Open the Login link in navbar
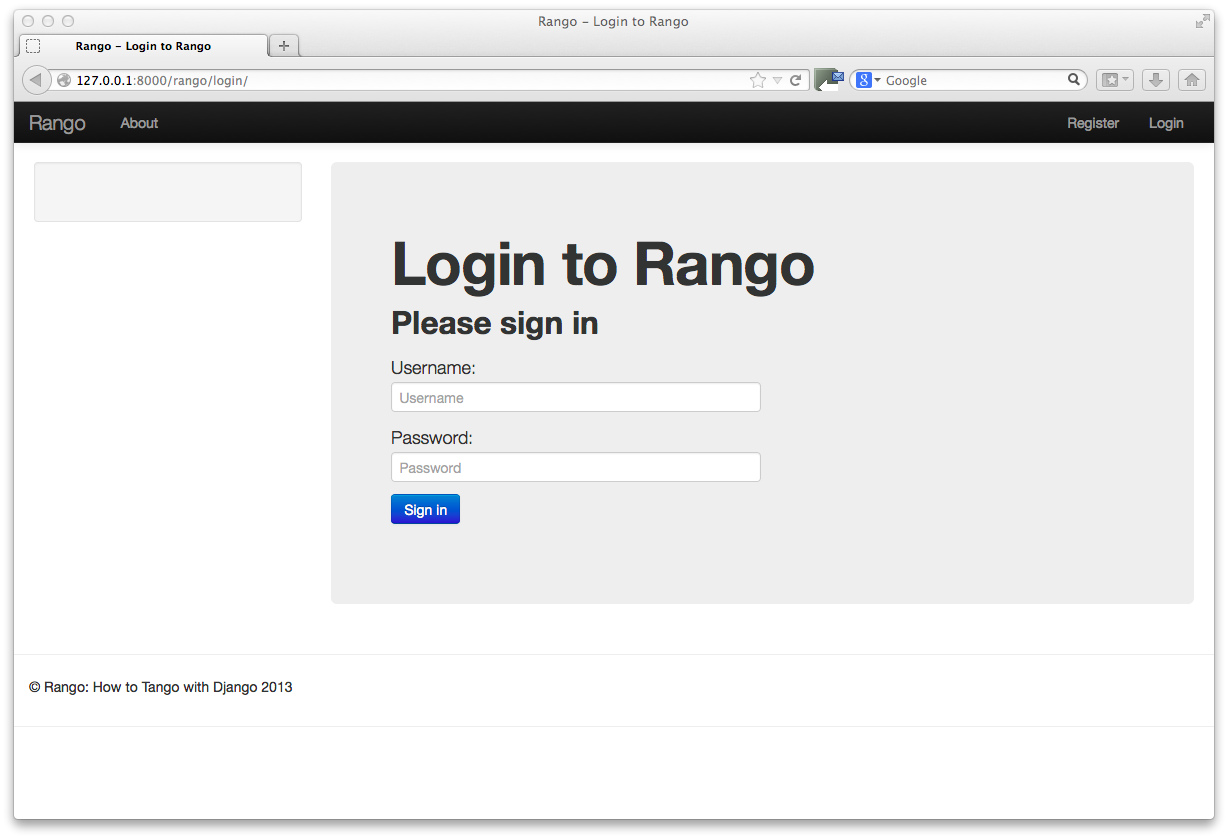This screenshot has height=839, width=1228. [x=1166, y=123]
